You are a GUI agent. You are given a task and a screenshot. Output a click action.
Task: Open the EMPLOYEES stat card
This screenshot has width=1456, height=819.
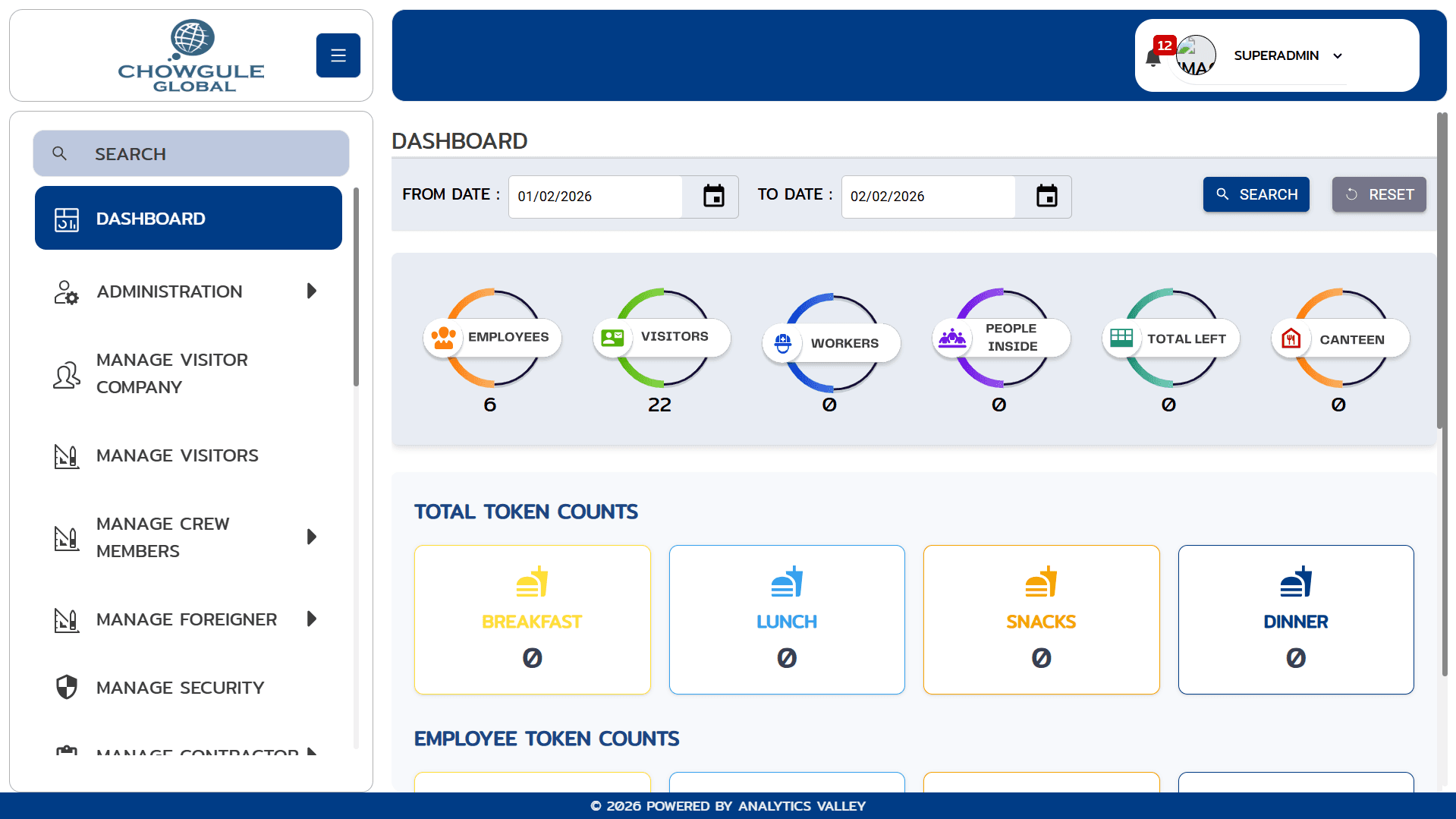coord(492,338)
